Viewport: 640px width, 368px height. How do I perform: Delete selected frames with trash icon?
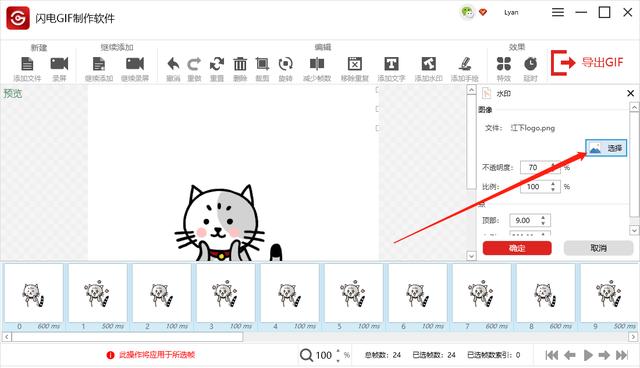(x=240, y=64)
